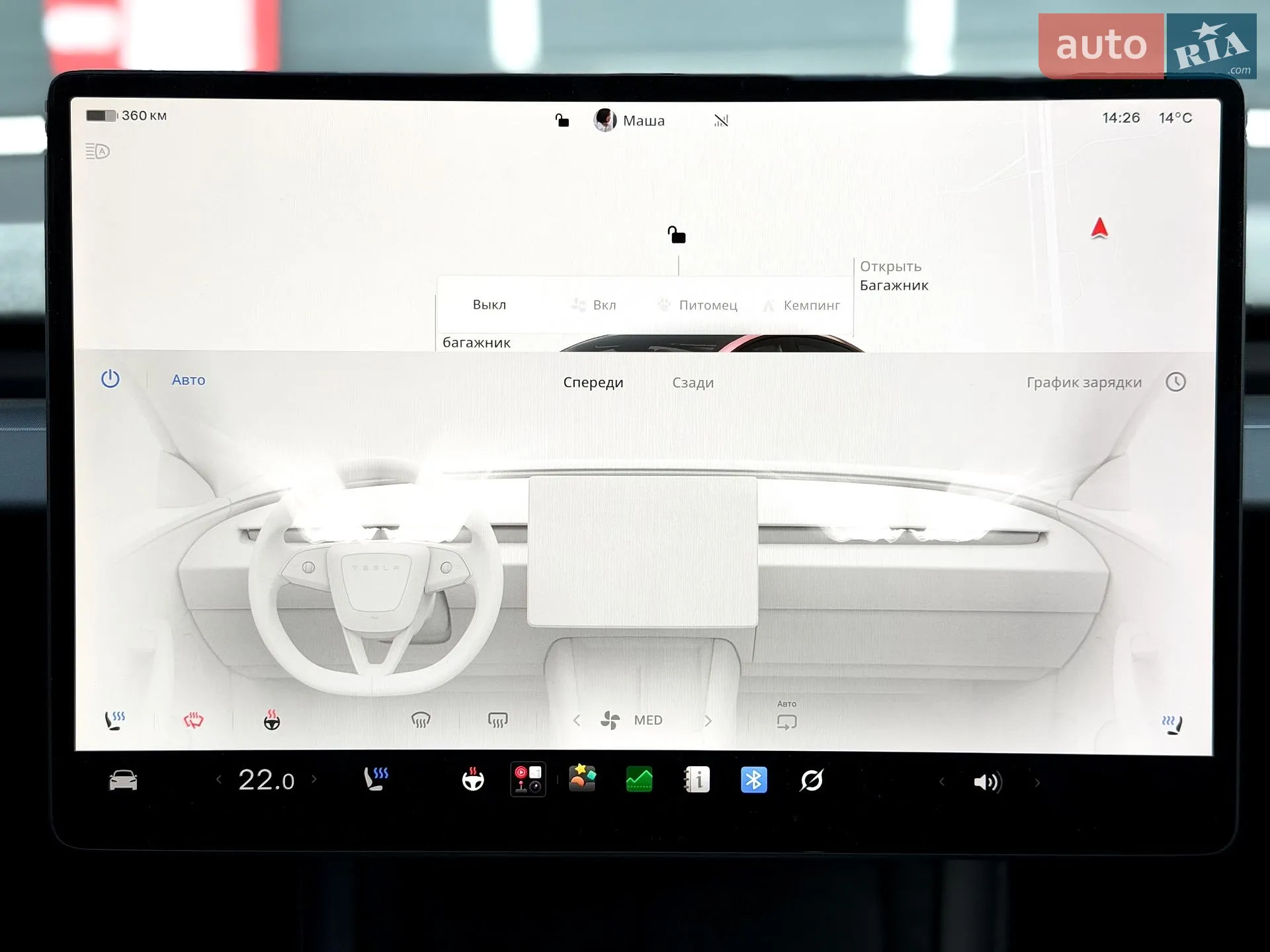This screenshot has height=952, width=1270.
Task: Enable Авто climate mode
Action: point(189,380)
